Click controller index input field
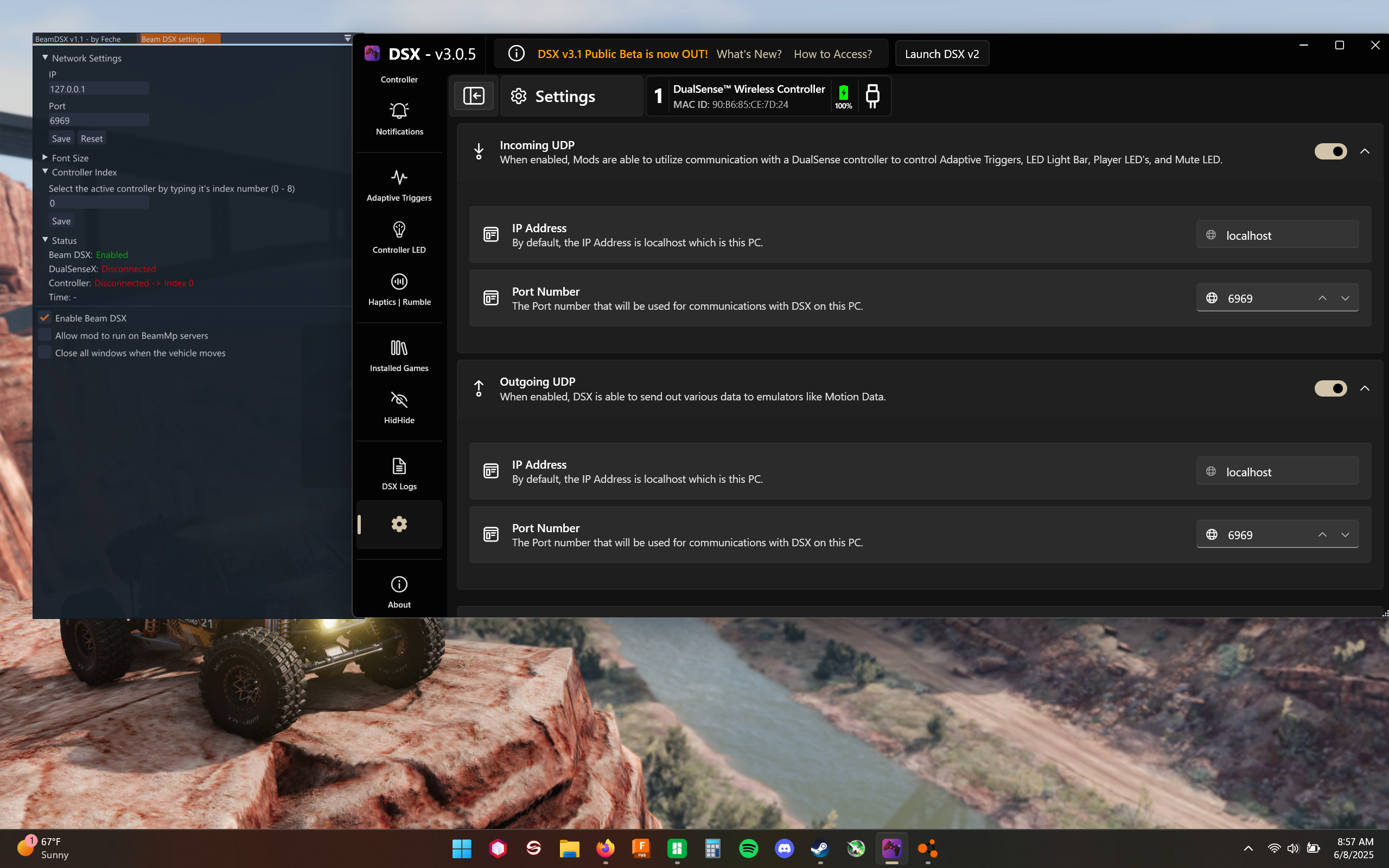The image size is (1389, 868). pos(98,203)
